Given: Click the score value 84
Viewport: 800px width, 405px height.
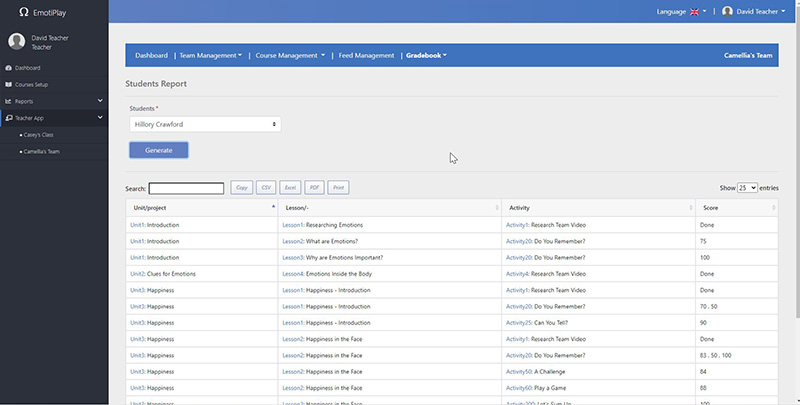Looking at the screenshot, I should click(x=703, y=372).
